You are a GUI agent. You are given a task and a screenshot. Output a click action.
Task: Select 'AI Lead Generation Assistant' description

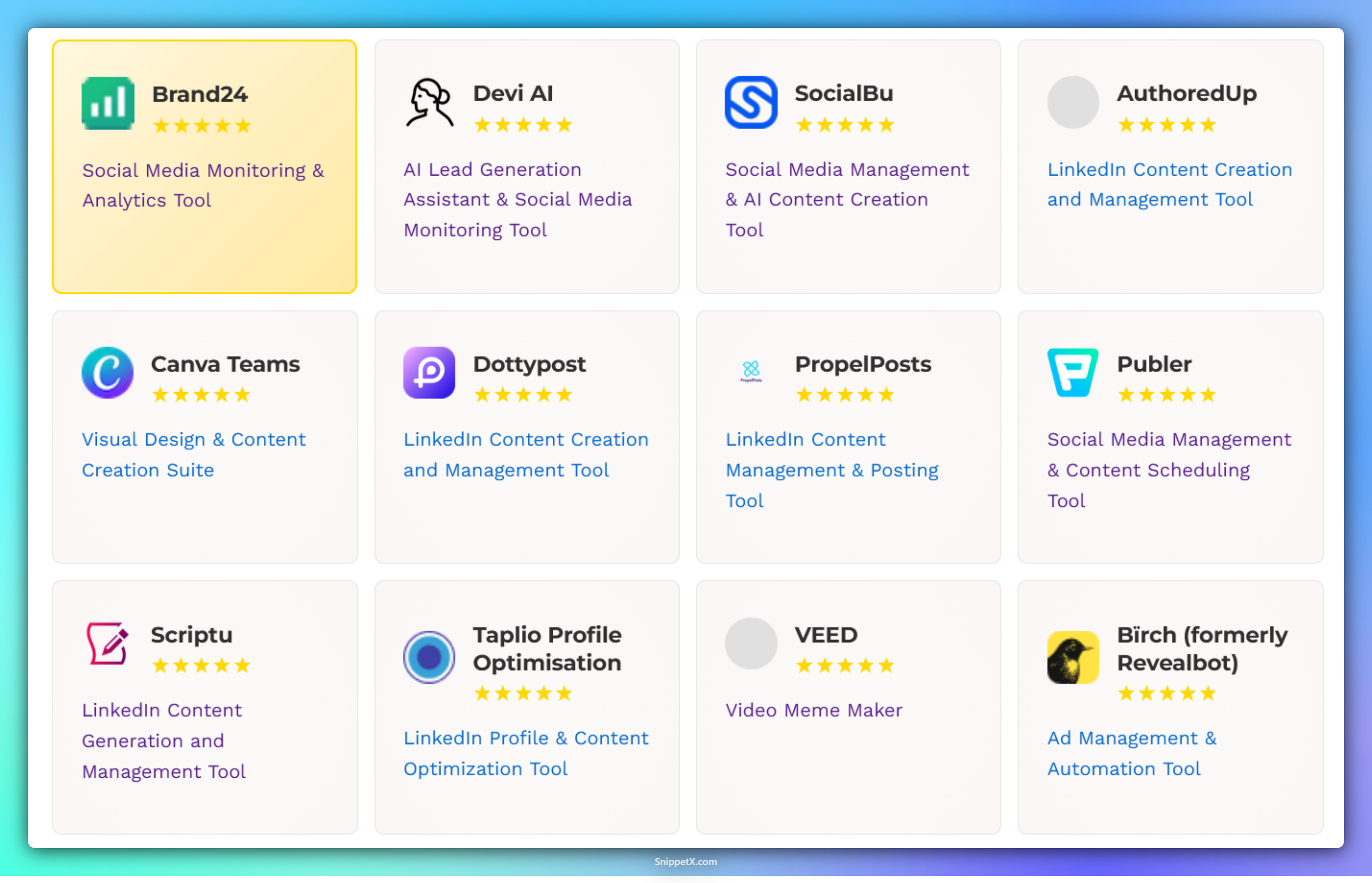518,200
